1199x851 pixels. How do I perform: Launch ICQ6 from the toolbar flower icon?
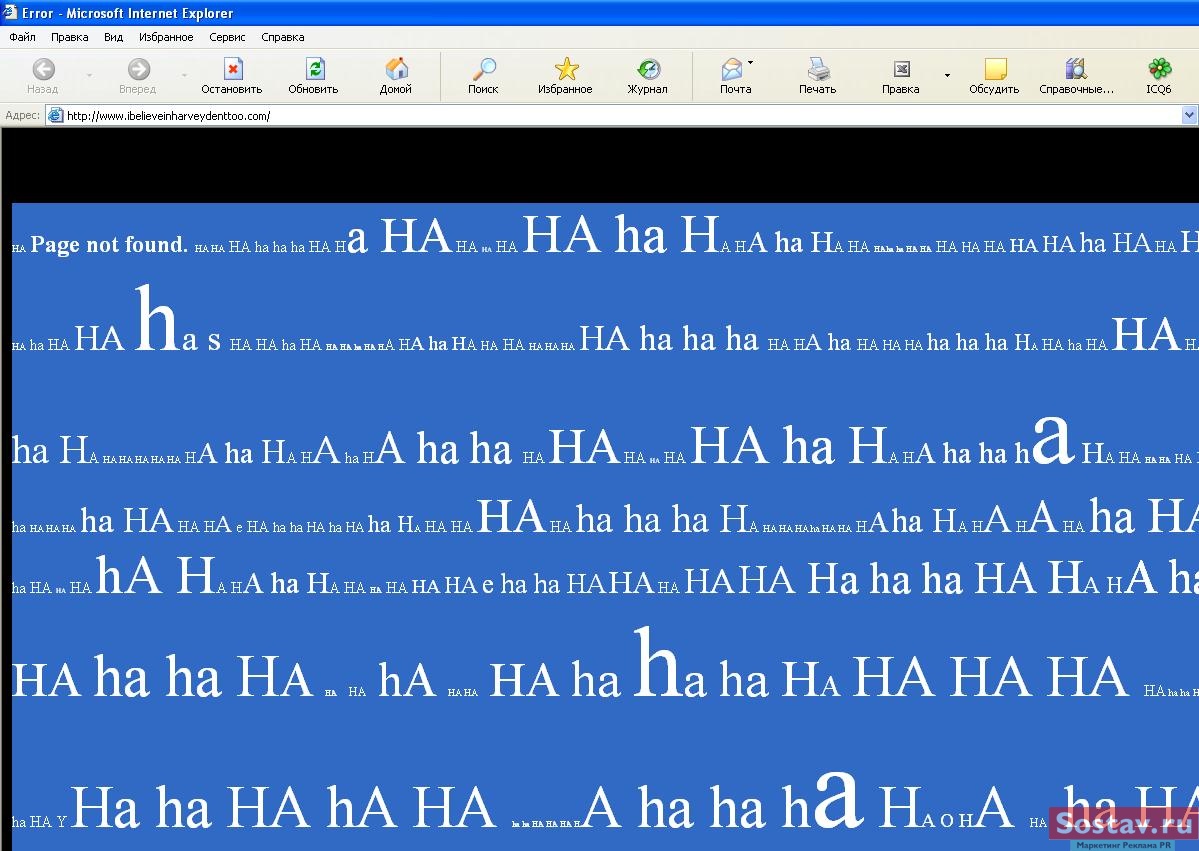click(x=1159, y=70)
